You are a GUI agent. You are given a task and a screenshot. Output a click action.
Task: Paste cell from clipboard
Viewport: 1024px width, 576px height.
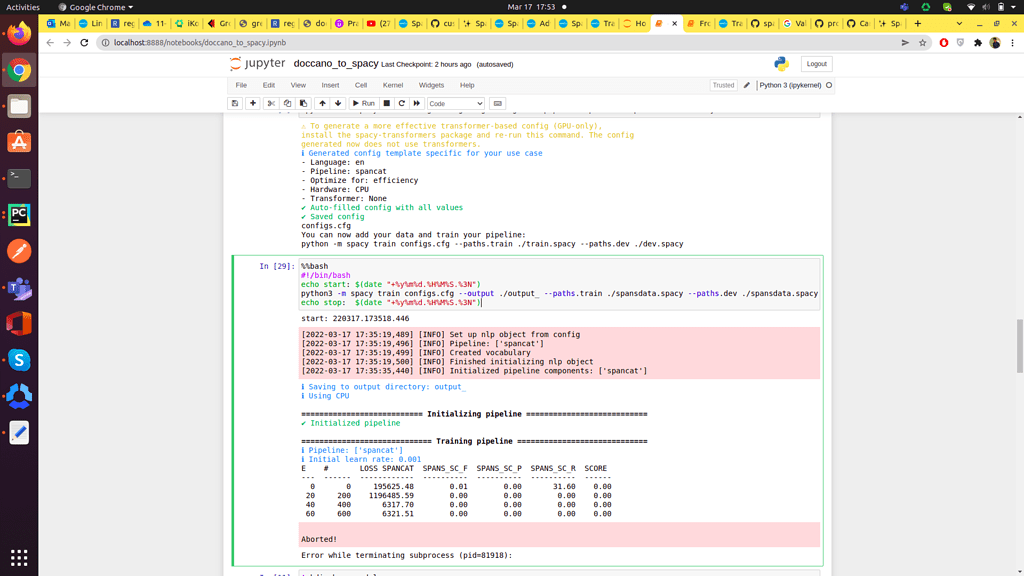coord(305,103)
